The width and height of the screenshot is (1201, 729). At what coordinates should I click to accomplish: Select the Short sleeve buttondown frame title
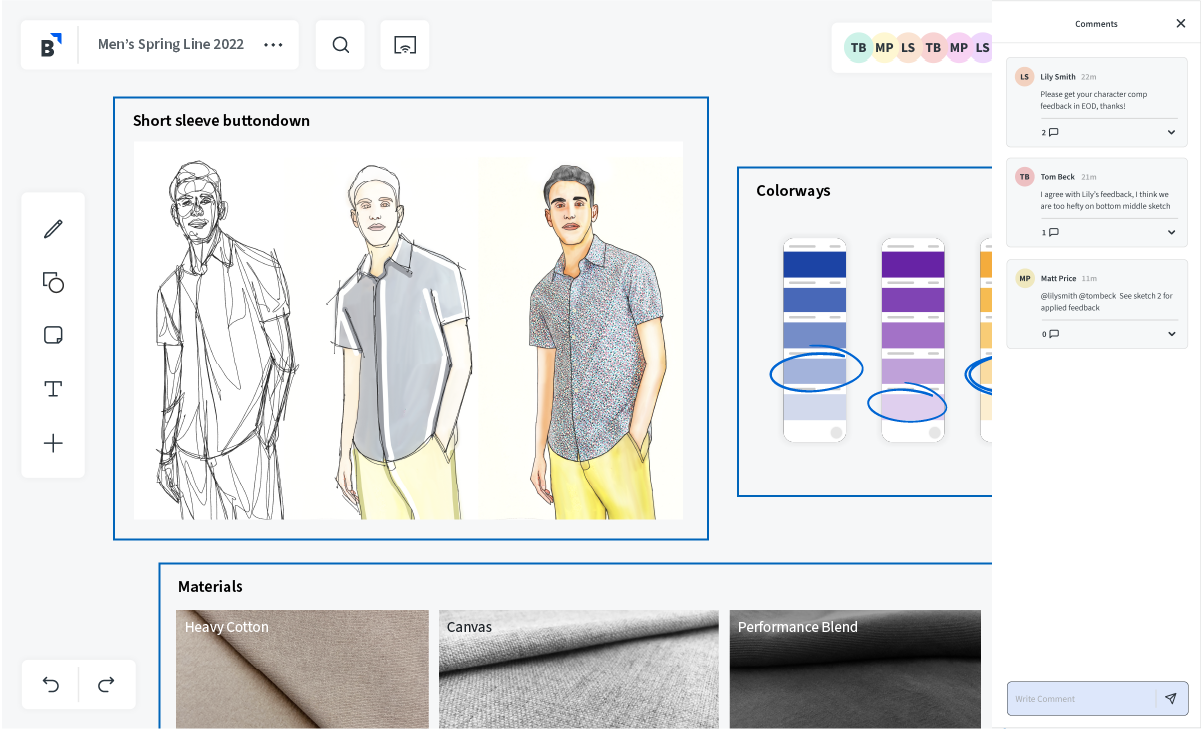tap(221, 120)
